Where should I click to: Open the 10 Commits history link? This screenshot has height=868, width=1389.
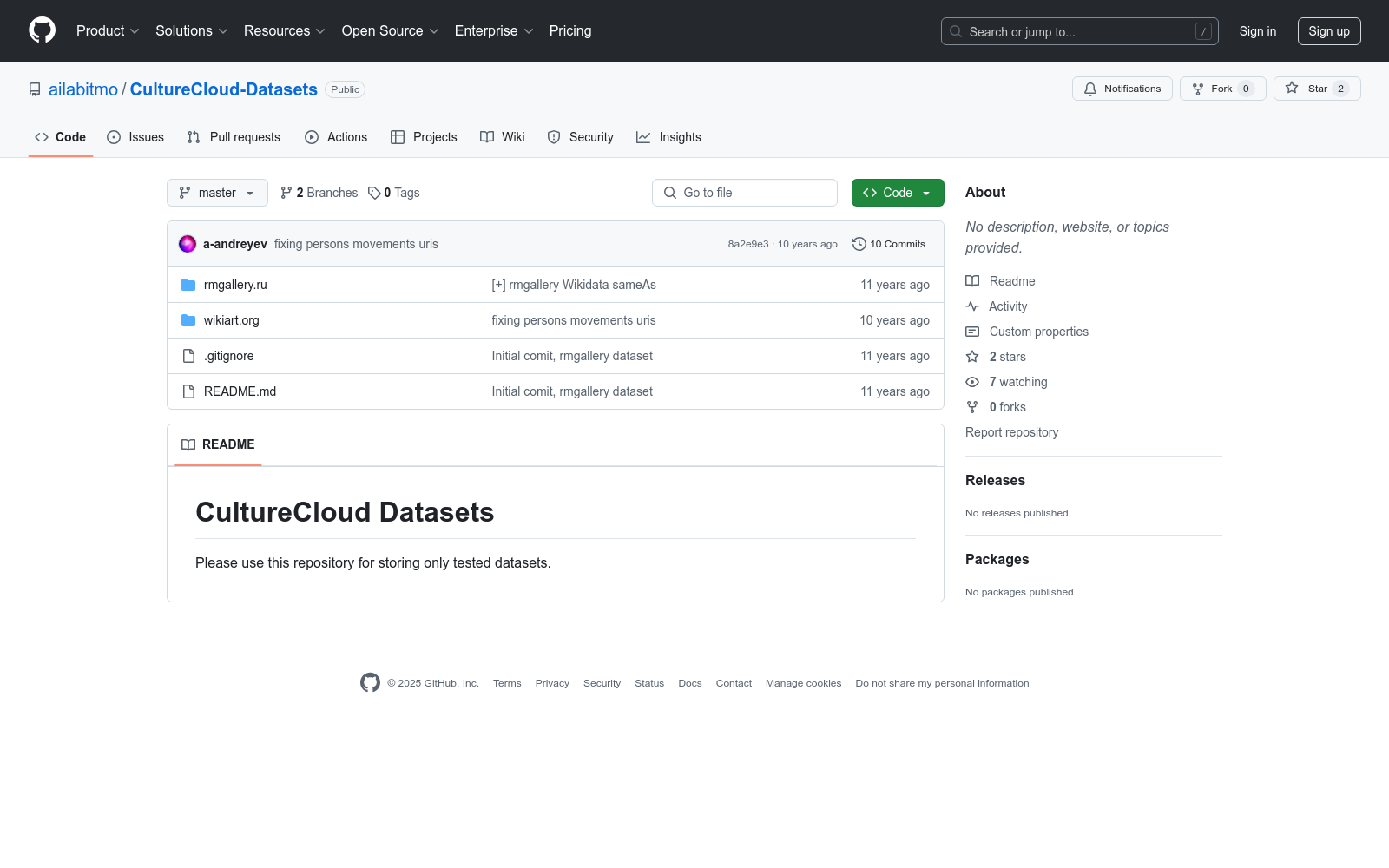889,244
